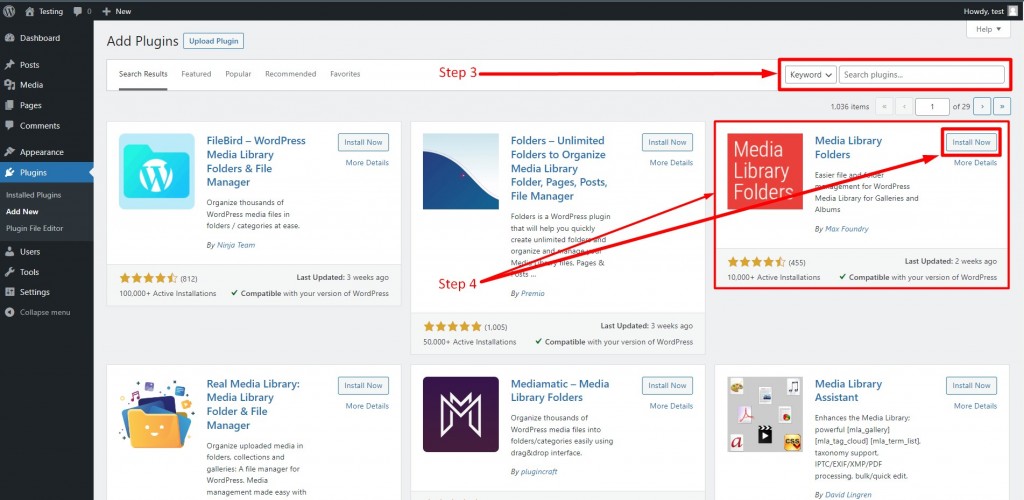Open the Max Foundry author link
The width and height of the screenshot is (1024, 500).
pos(846,229)
